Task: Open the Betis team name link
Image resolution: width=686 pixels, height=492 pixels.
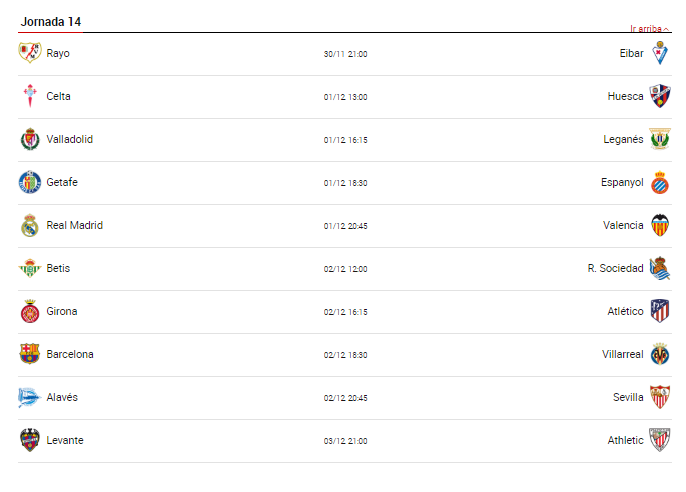Action: (x=58, y=268)
